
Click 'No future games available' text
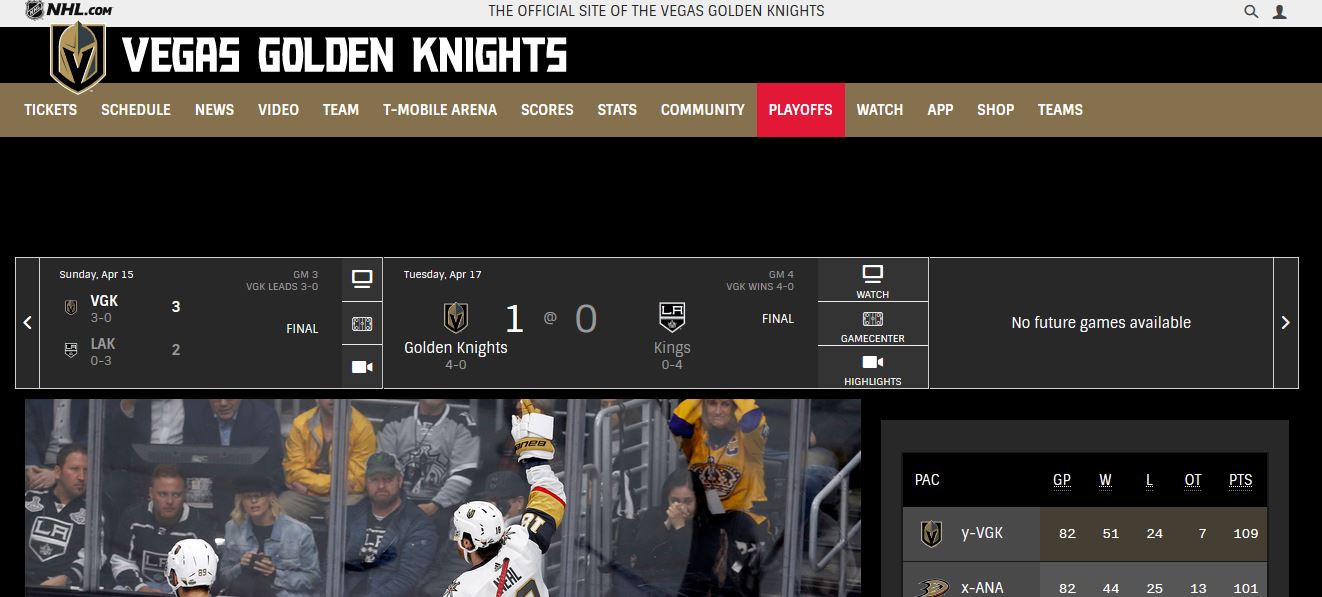click(1101, 323)
